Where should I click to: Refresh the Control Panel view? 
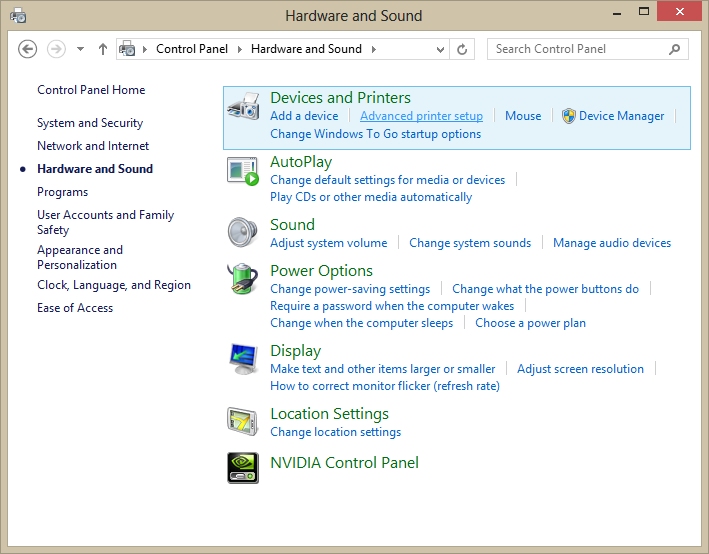(x=462, y=49)
